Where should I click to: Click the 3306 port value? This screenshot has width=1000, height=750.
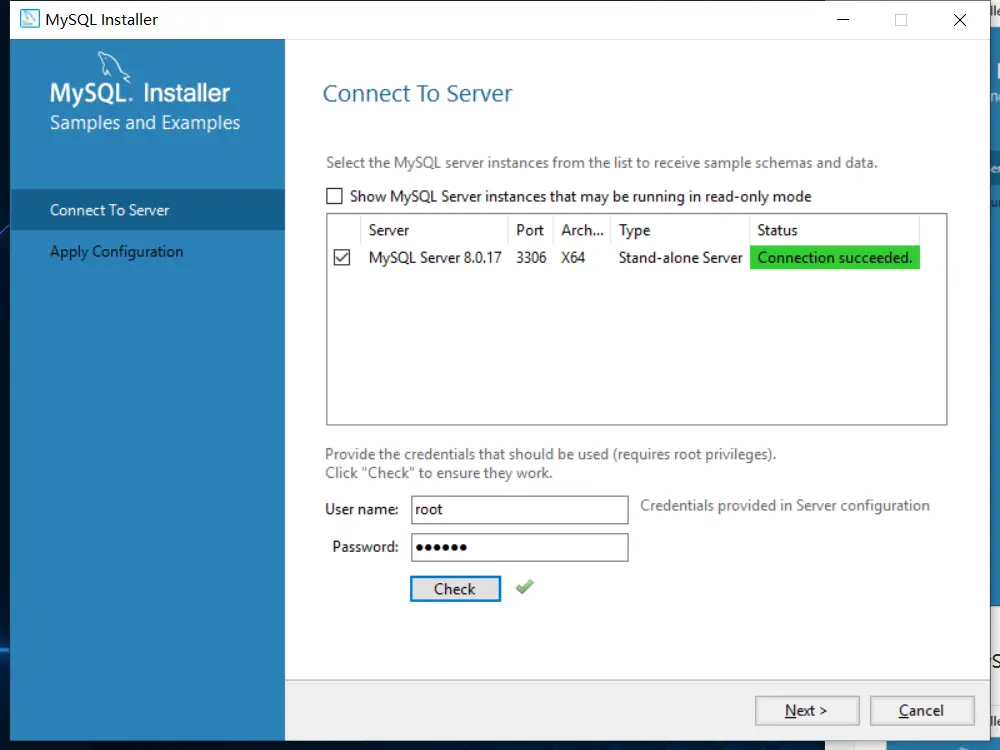click(x=531, y=258)
